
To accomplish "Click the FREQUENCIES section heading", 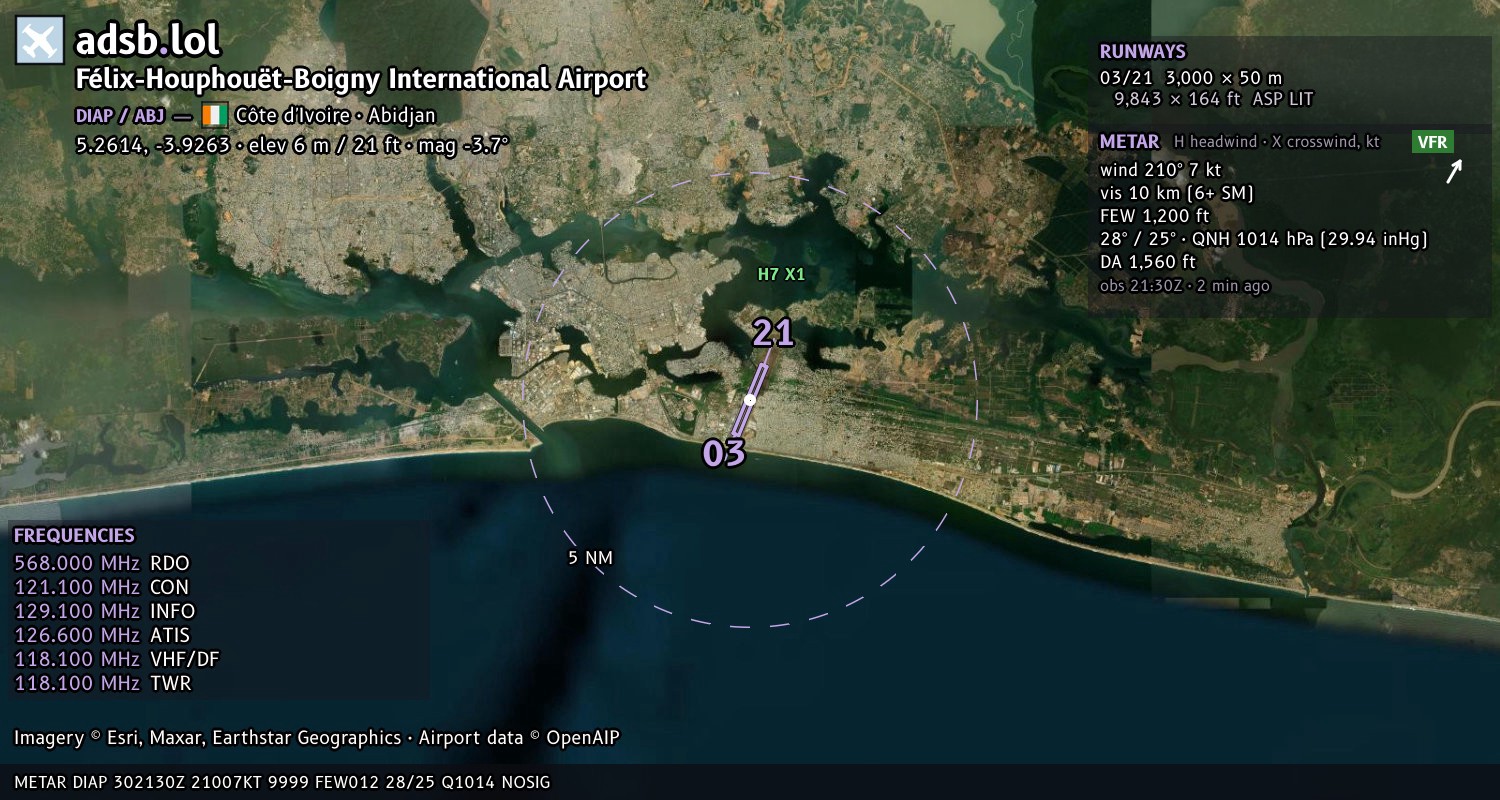I will 74,536.
